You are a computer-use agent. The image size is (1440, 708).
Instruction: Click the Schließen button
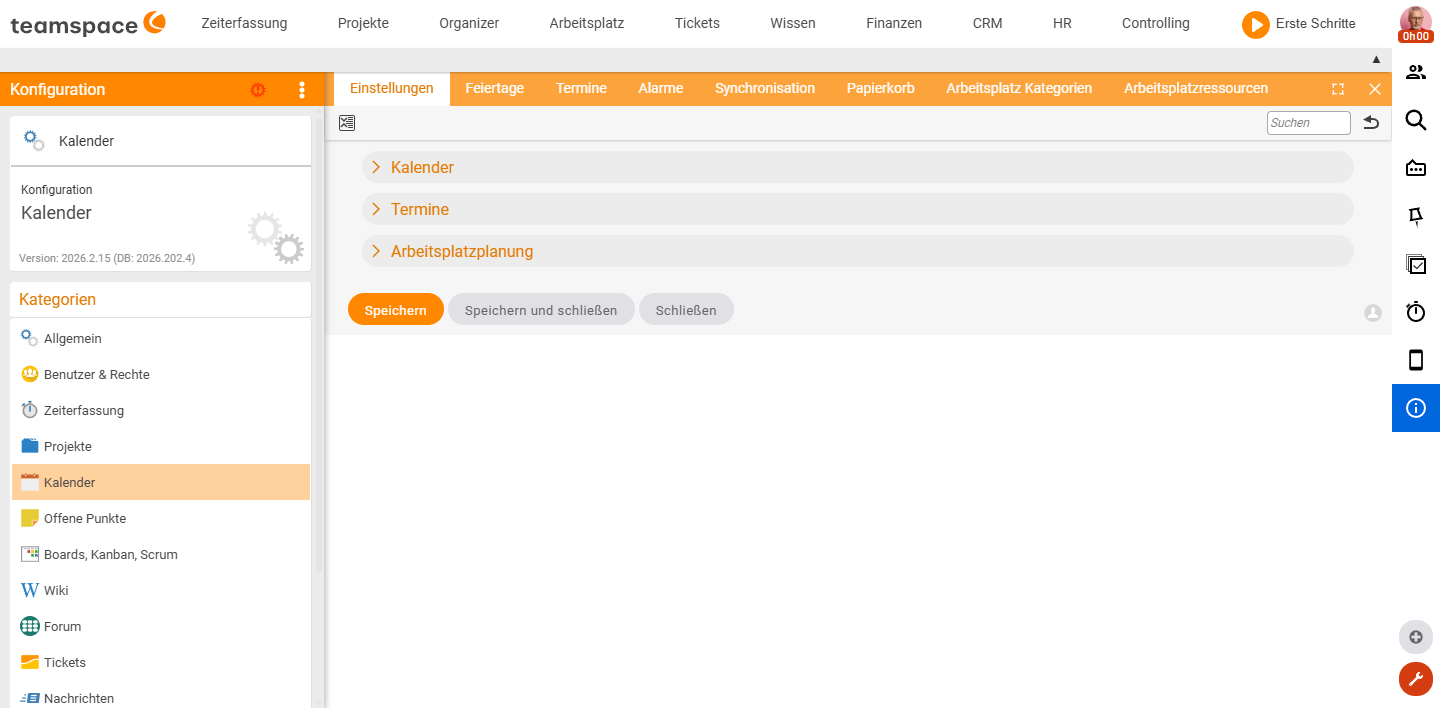tap(686, 310)
